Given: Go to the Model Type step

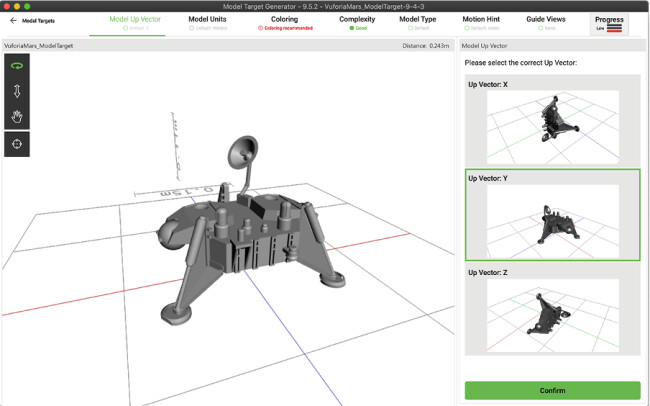Looking at the screenshot, I should point(420,22).
